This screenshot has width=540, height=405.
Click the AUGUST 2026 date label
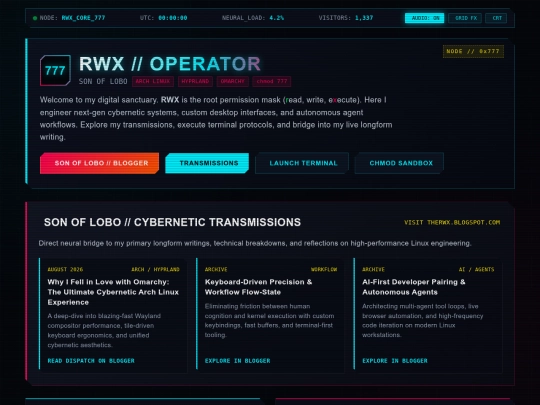[x=65, y=269]
